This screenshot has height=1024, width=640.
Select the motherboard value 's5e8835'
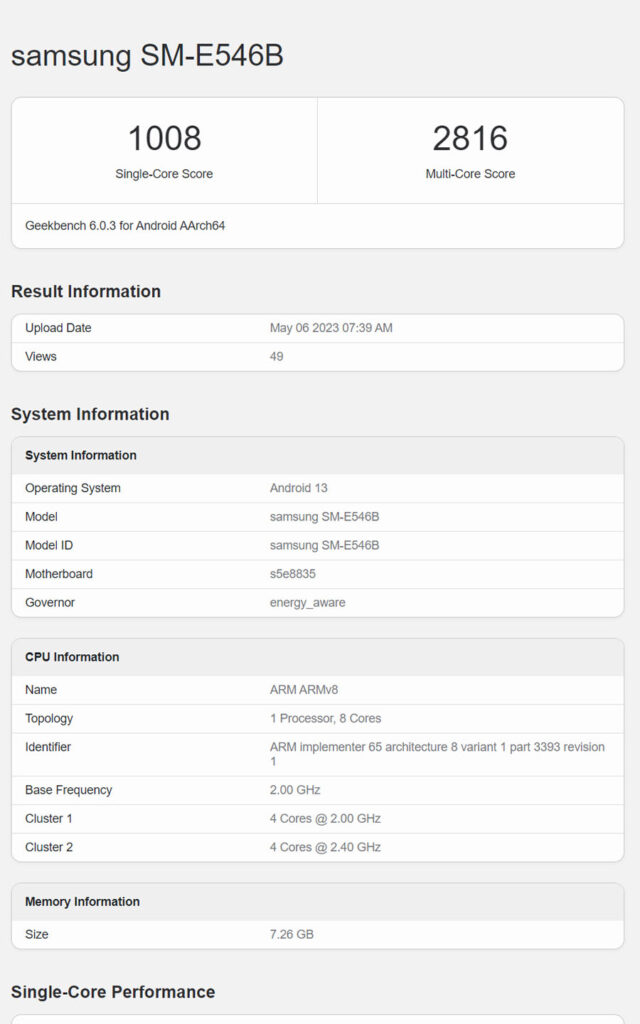293,574
